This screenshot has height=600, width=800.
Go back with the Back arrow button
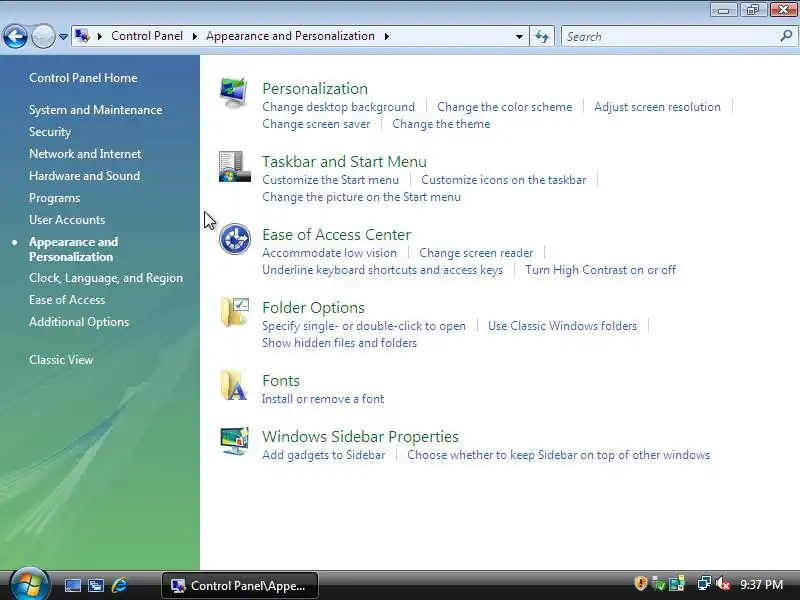15,36
